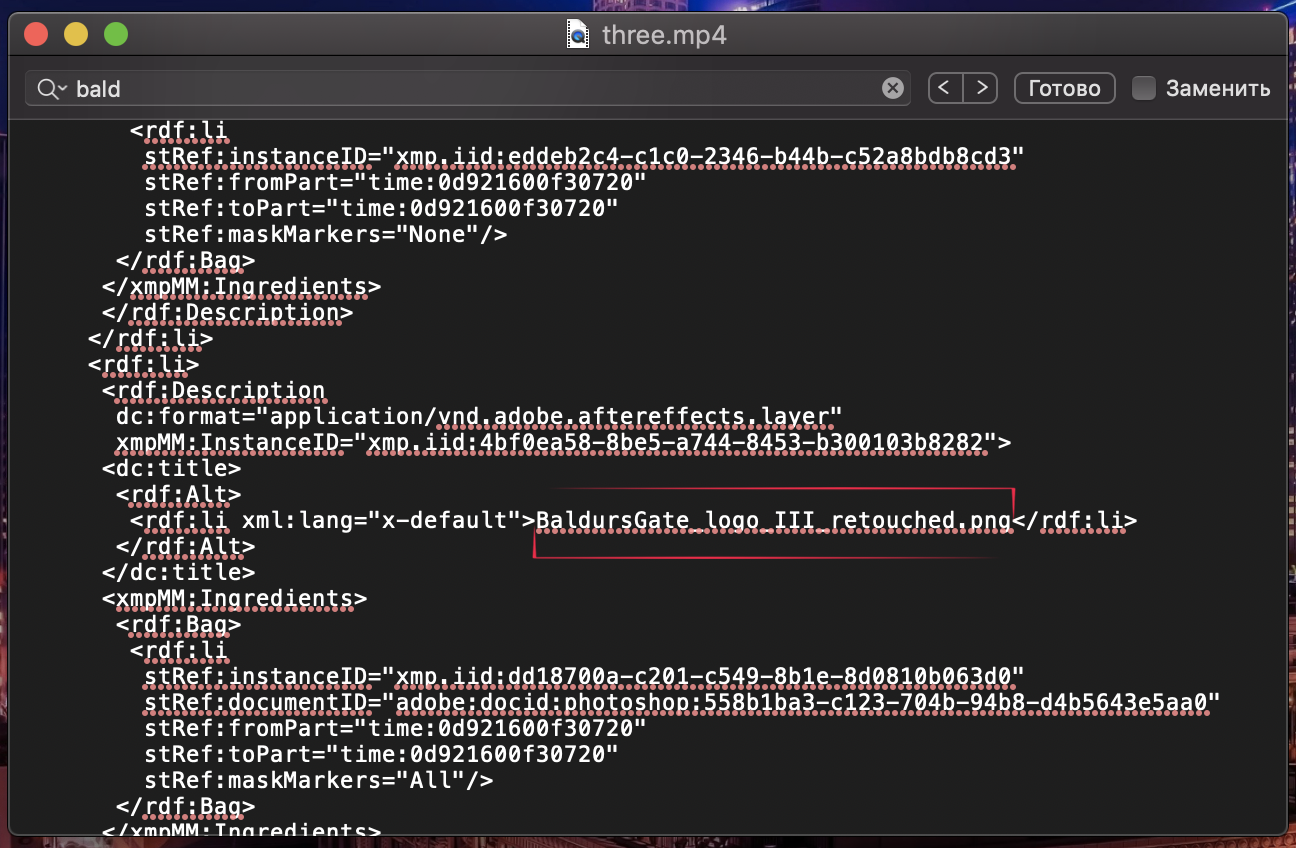Close the three.mp4 window
The image size is (1296, 848).
(x=37, y=35)
